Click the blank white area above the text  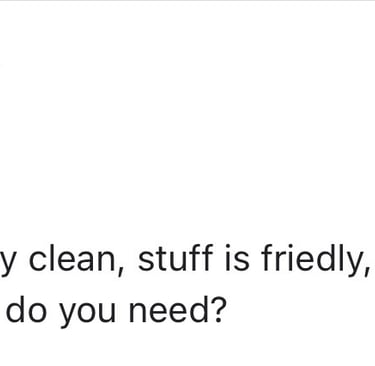187,117
